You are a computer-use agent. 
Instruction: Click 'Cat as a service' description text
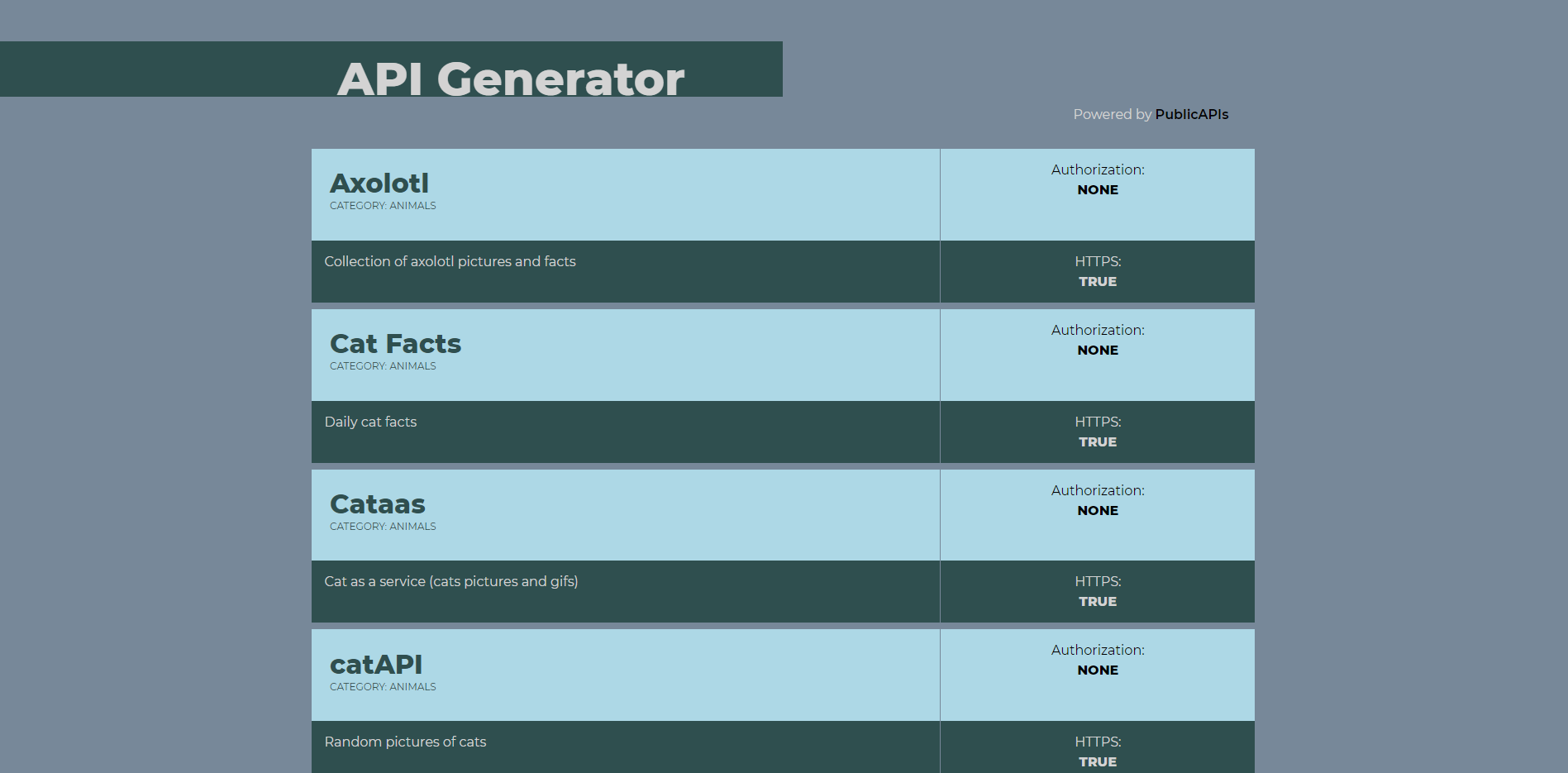coord(451,581)
